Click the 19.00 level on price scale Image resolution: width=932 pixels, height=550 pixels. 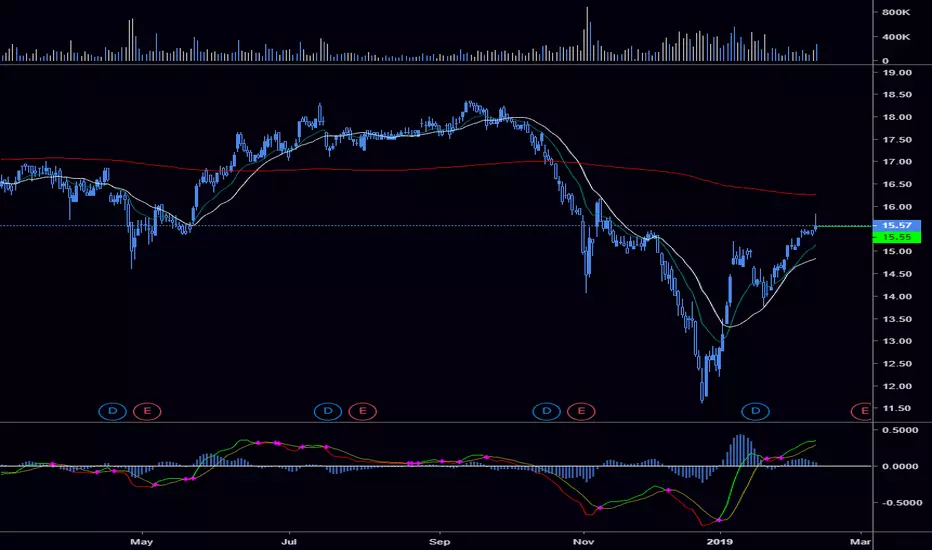(897, 73)
